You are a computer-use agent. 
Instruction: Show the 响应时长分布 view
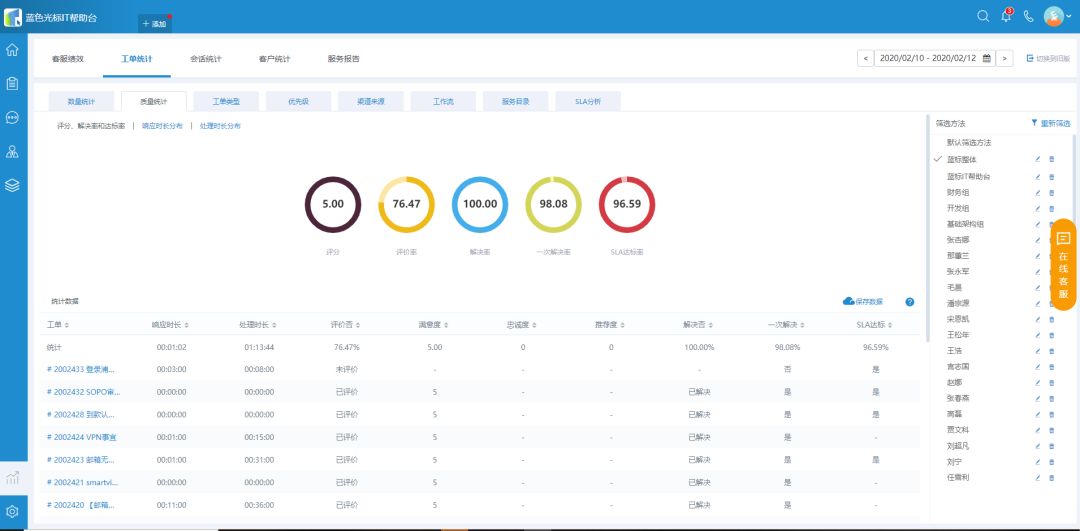click(x=163, y=126)
